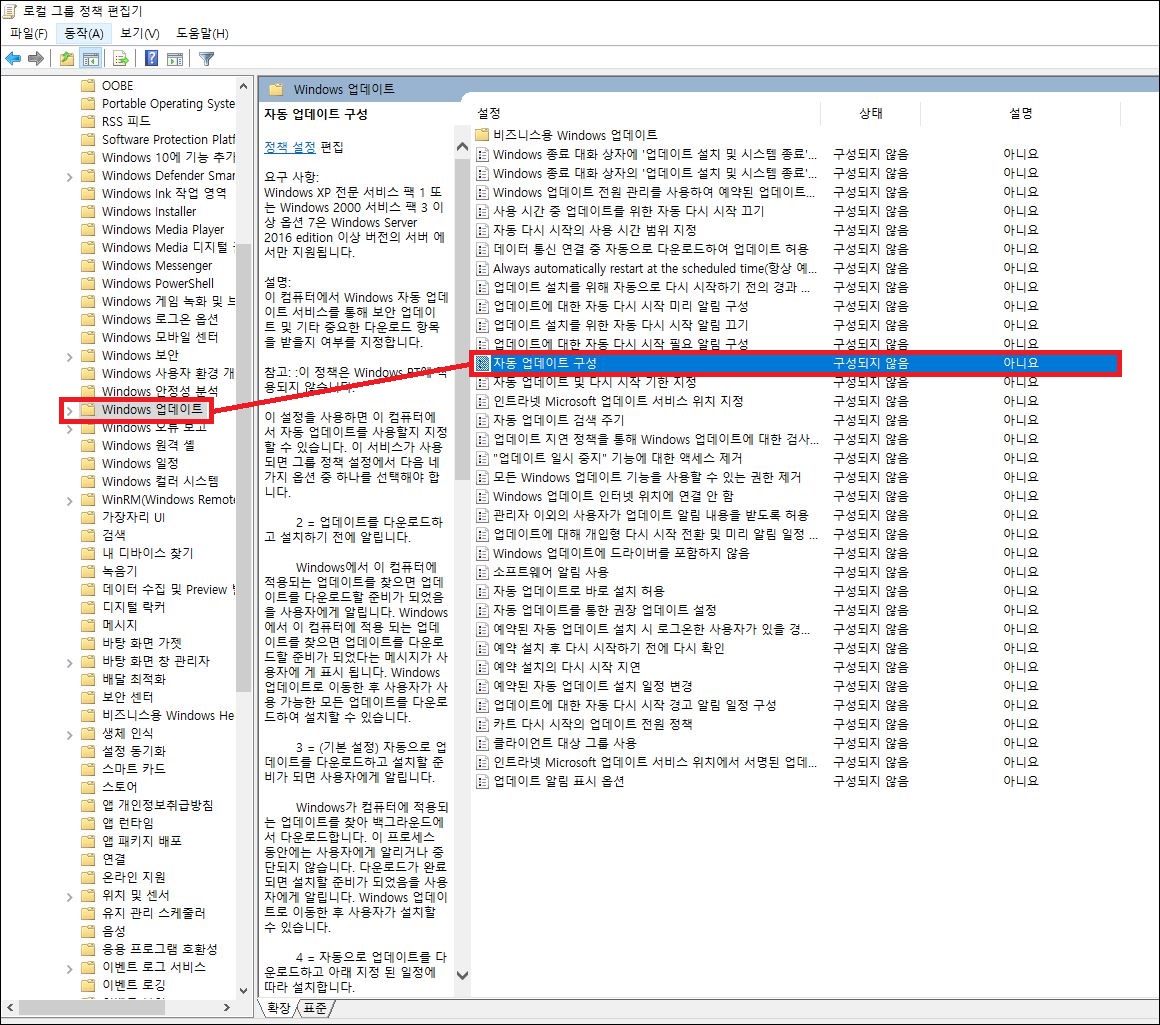Select Windows Media Player in the tree
The image size is (1160, 1025).
(x=163, y=229)
